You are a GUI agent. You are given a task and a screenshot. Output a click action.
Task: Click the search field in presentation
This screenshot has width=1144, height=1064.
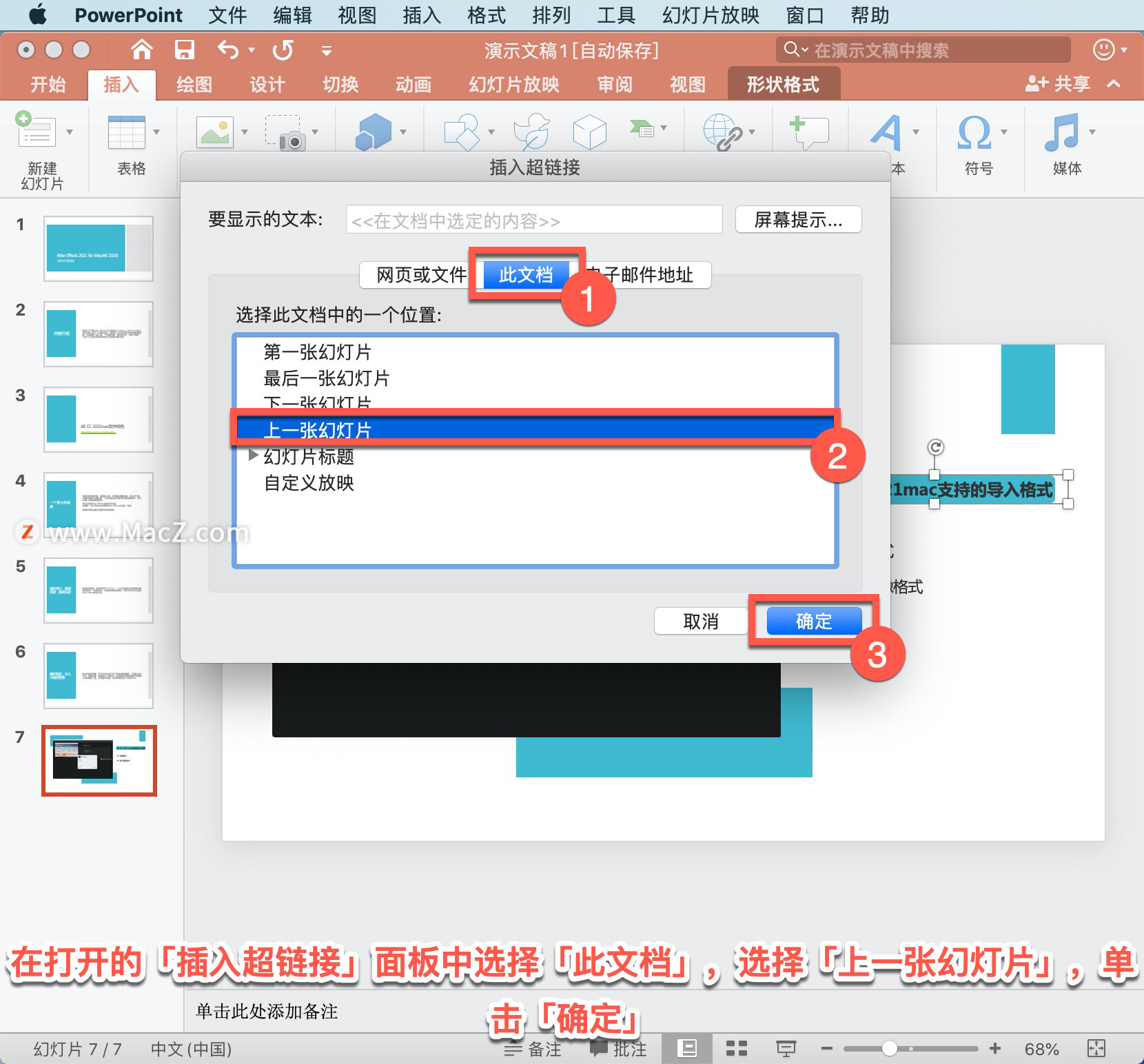tap(923, 50)
